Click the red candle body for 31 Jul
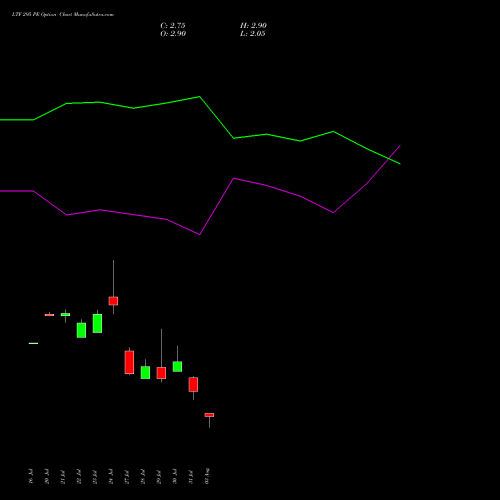 193,384
